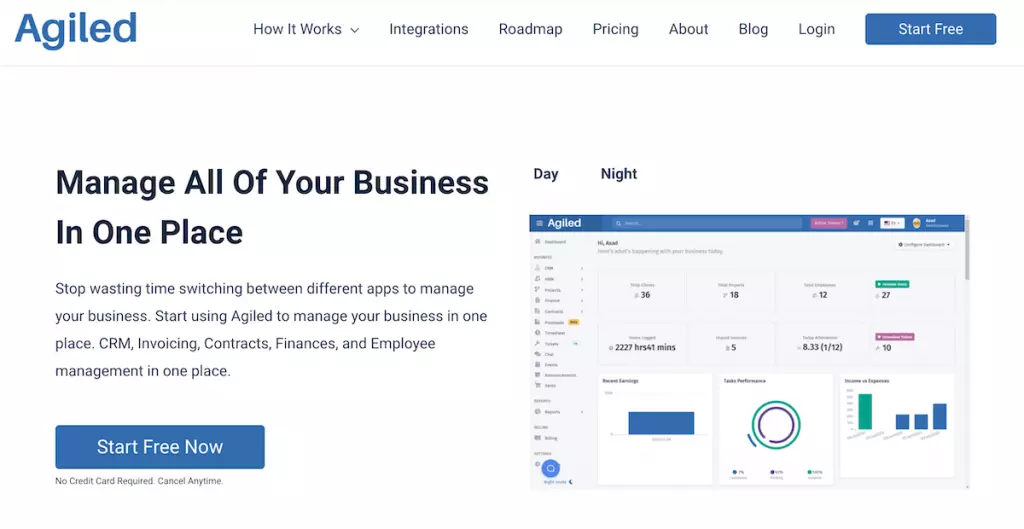Click the search field in dashboard preview

pyautogui.click(x=707, y=223)
